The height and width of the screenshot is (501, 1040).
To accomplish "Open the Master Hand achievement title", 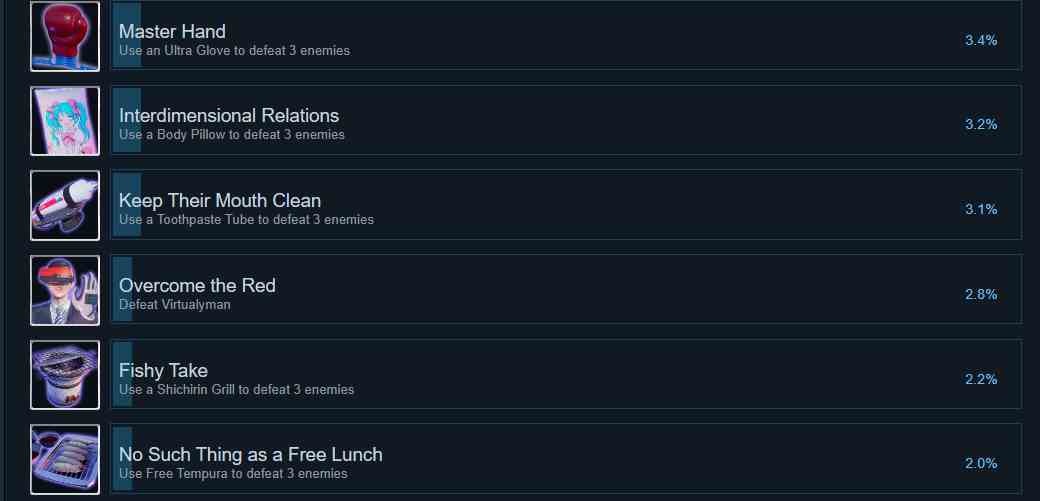I will pos(172,31).
